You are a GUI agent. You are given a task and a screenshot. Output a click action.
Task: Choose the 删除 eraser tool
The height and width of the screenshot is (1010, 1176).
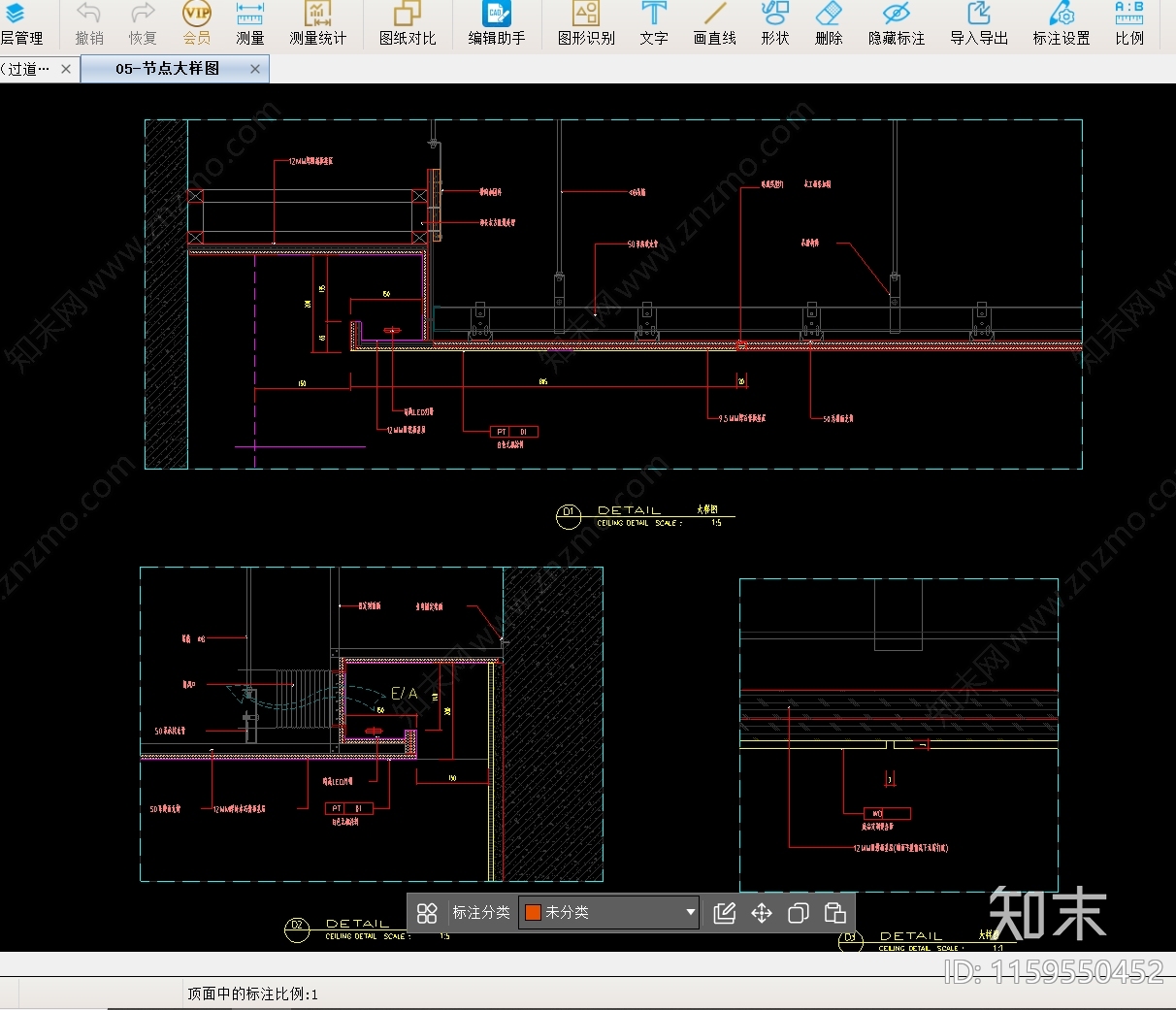[829, 24]
